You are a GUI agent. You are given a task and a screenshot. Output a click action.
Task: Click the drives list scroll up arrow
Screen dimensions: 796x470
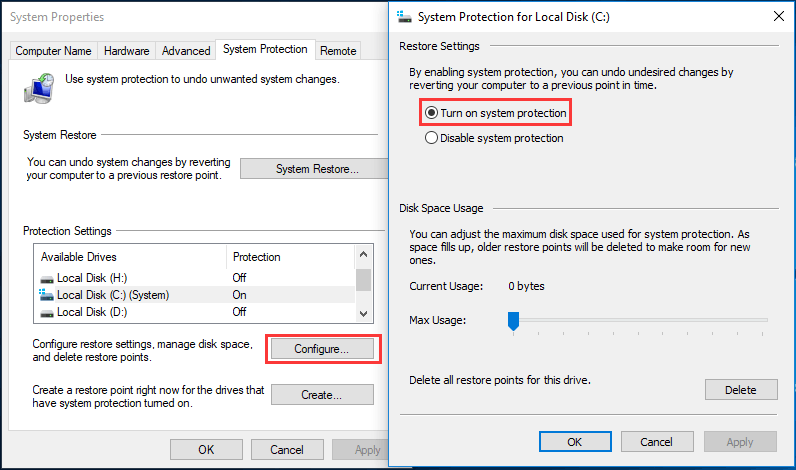pyautogui.click(x=363, y=254)
